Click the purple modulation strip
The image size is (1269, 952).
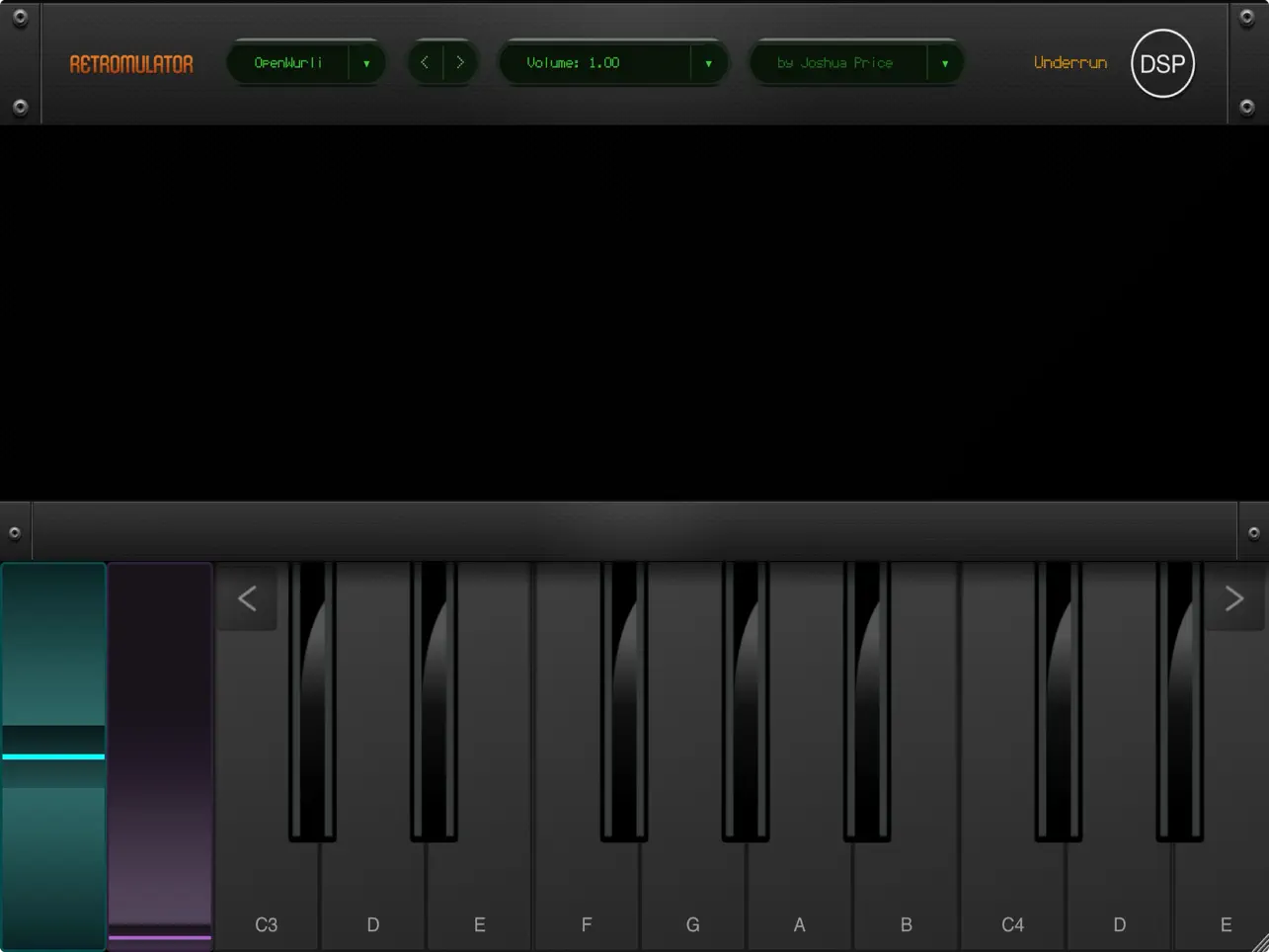click(160, 756)
